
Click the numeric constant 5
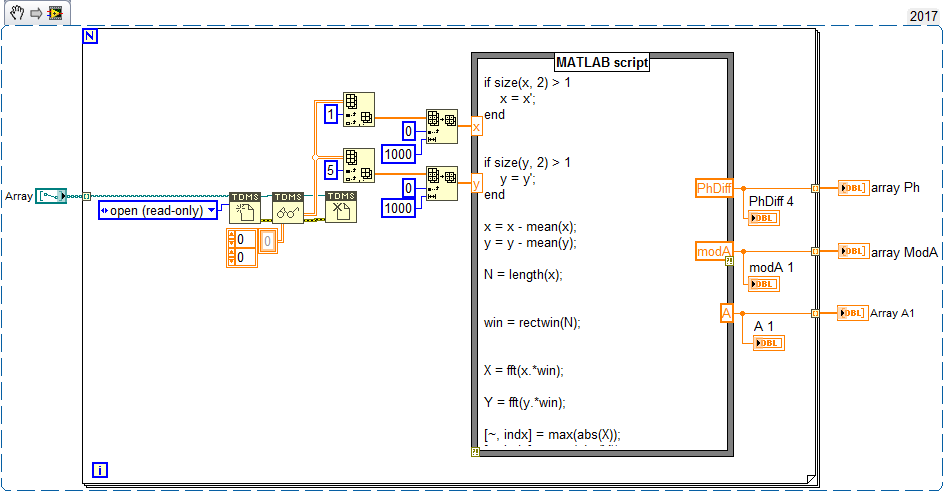tap(331, 168)
